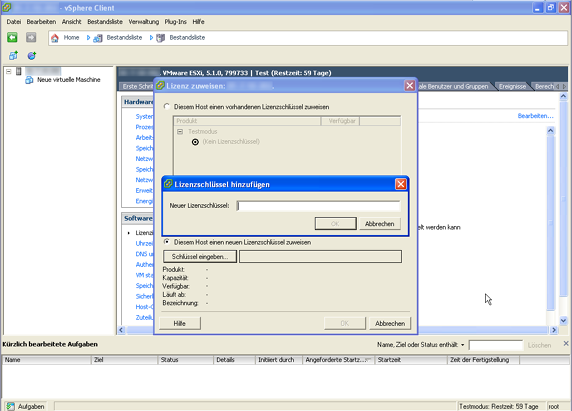Click the horizontal scrollbar left arrow
This screenshot has width=572, height=411.
click(121, 330)
